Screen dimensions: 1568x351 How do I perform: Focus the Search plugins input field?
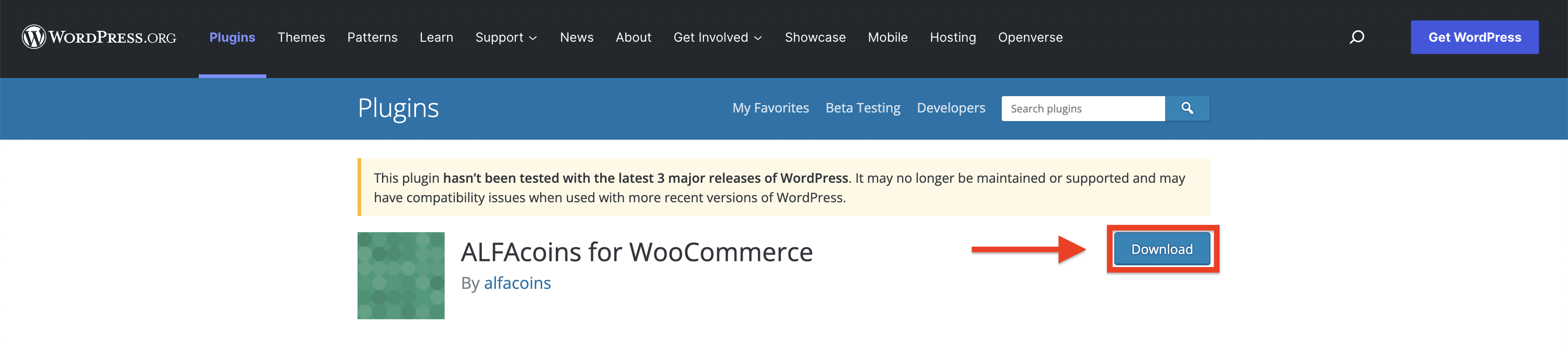[x=1083, y=108]
